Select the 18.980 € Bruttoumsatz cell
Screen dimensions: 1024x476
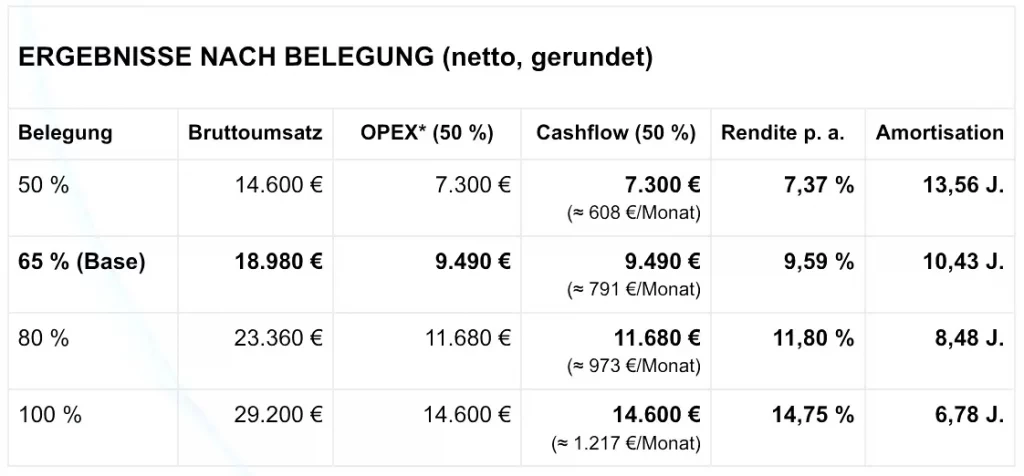pos(278,262)
